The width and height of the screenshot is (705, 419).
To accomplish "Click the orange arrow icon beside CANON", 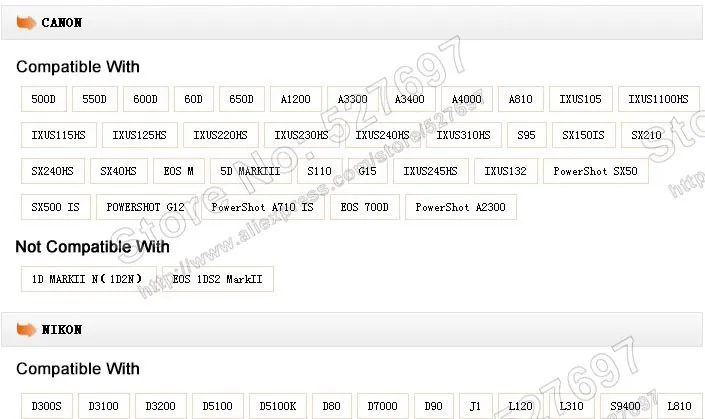I will point(26,22).
